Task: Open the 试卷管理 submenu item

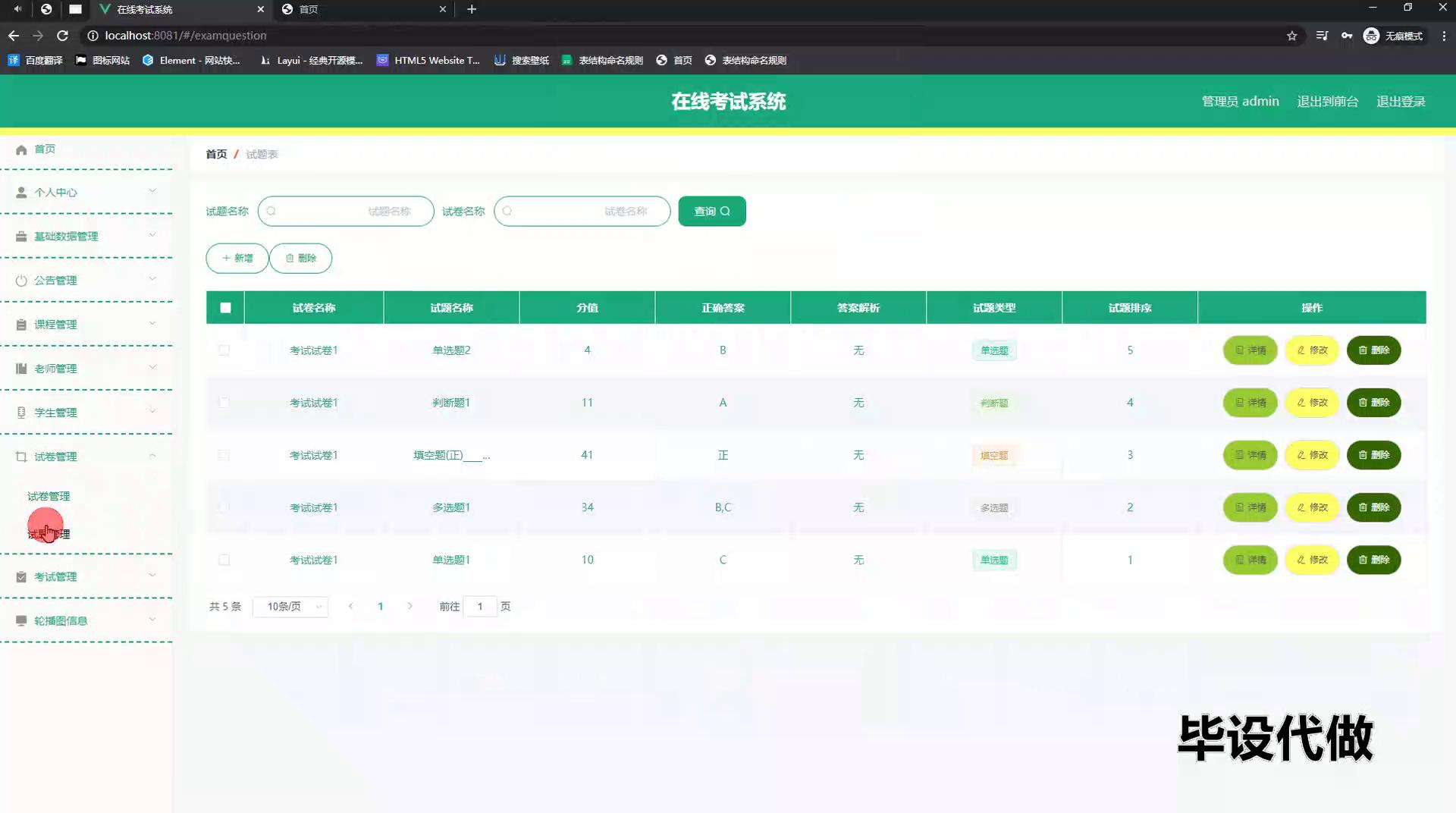Action: (49, 496)
